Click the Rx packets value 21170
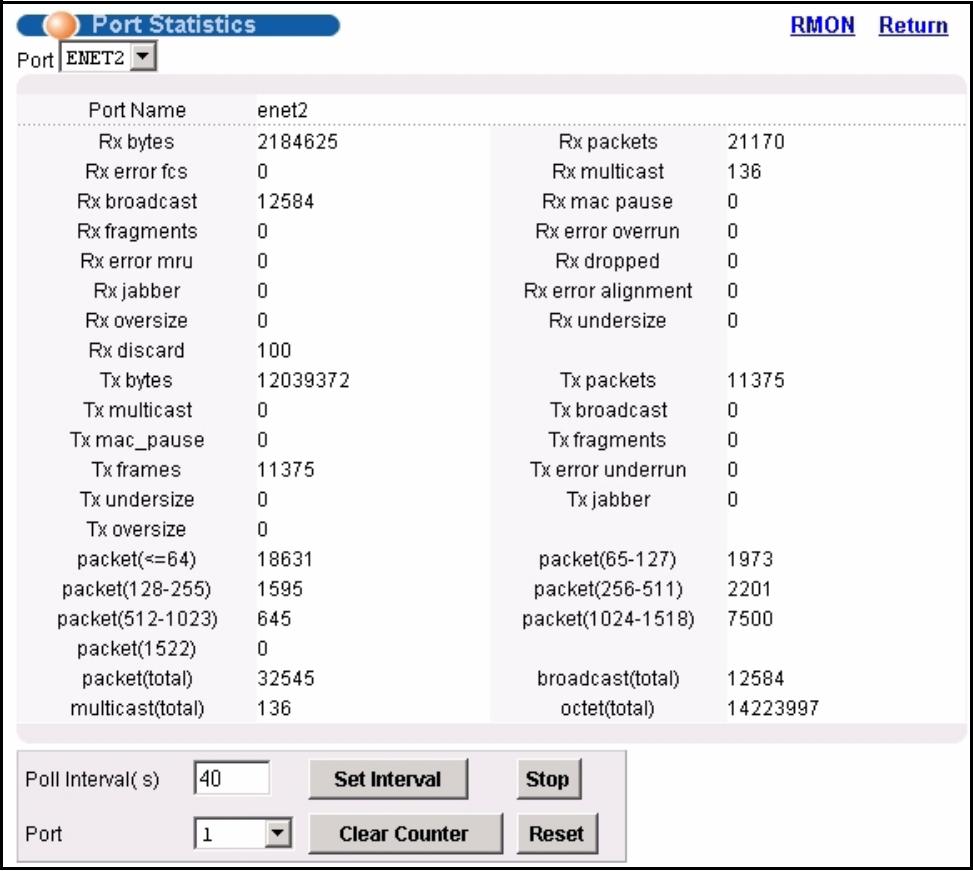973x871 pixels. [x=756, y=141]
